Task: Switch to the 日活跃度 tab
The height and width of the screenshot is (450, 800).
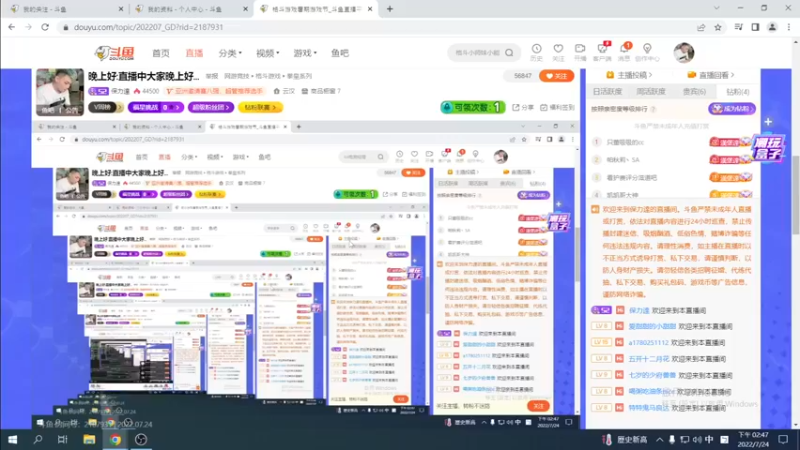Action: tap(607, 92)
